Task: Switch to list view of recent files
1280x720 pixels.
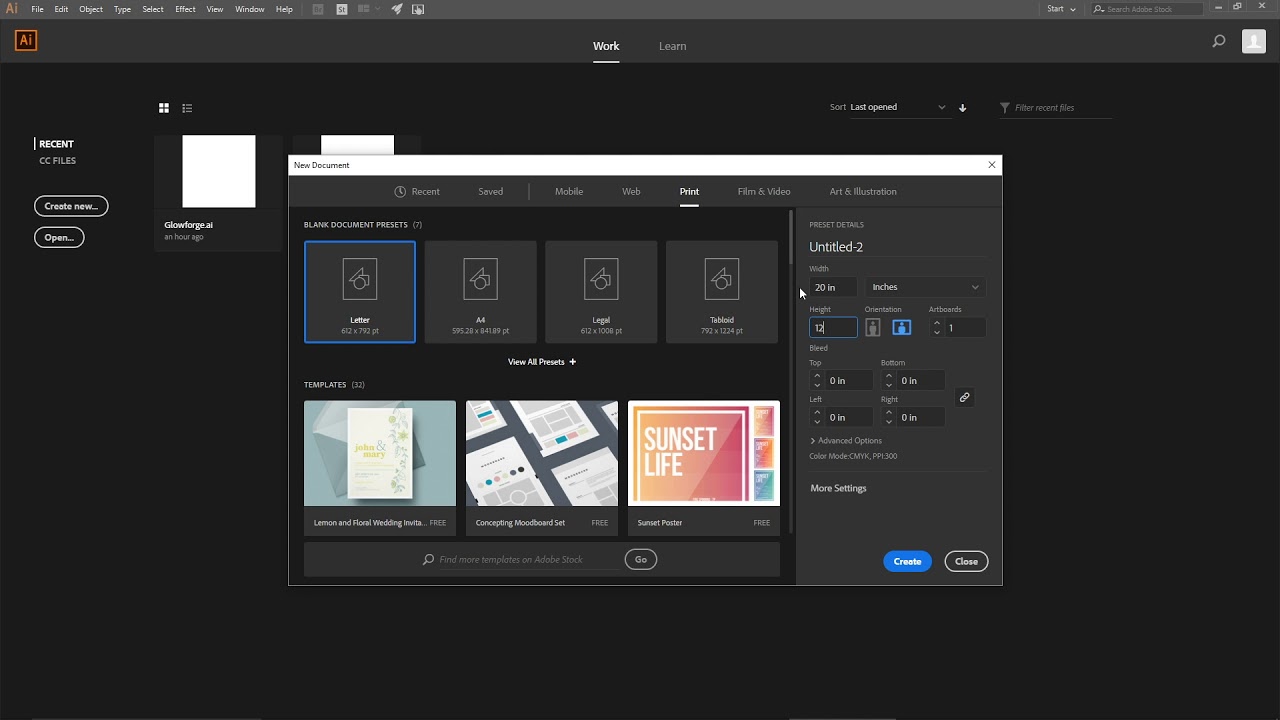Action: pyautogui.click(x=187, y=108)
